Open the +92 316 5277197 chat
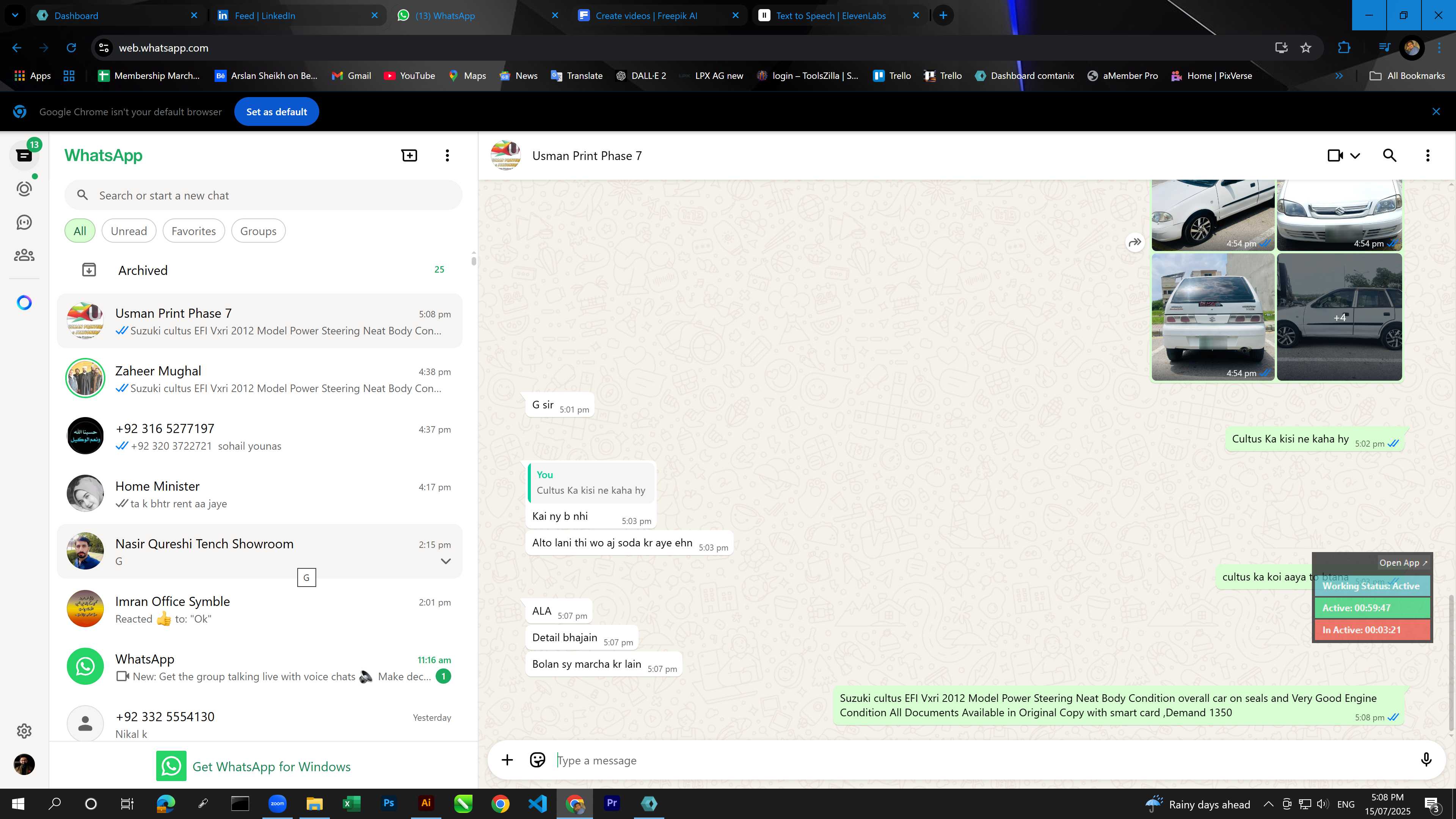The height and width of the screenshot is (819, 1456). point(259,436)
